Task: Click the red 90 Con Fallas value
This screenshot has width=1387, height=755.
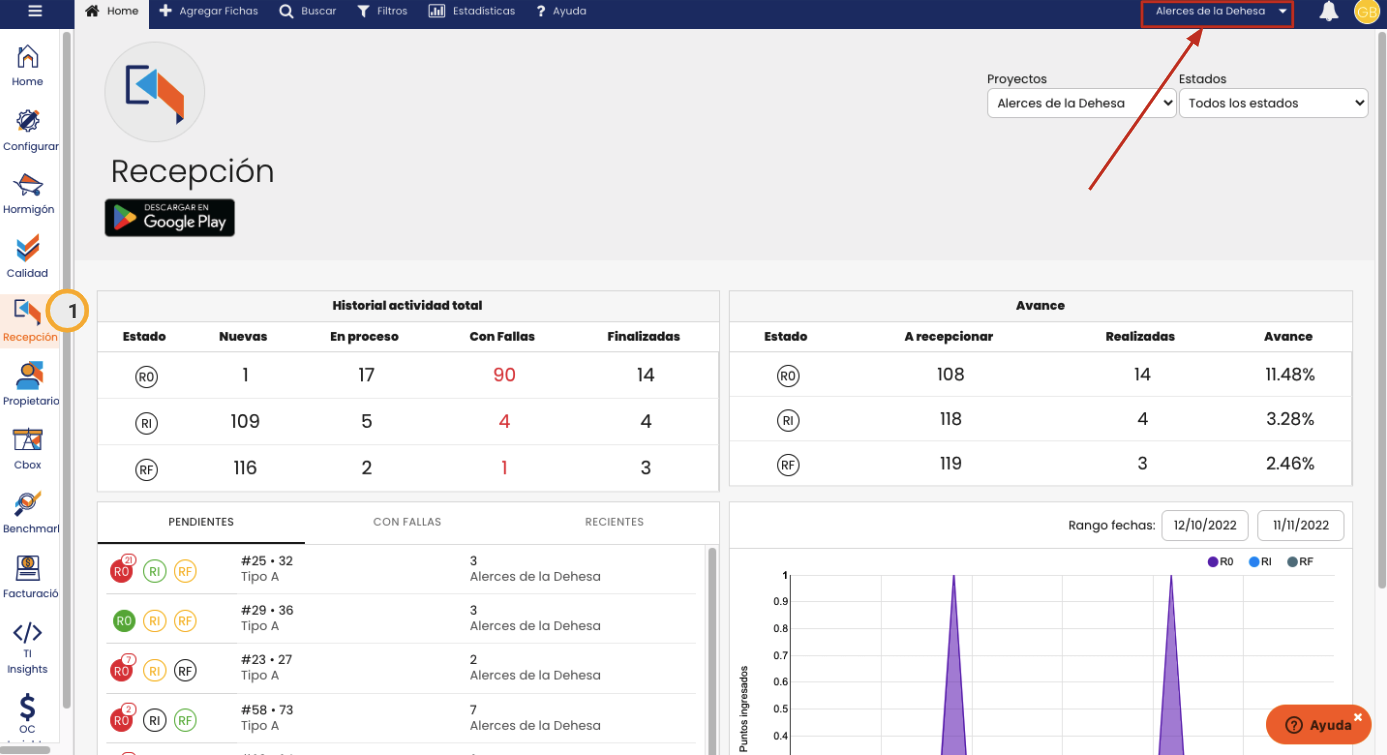Action: (x=504, y=375)
